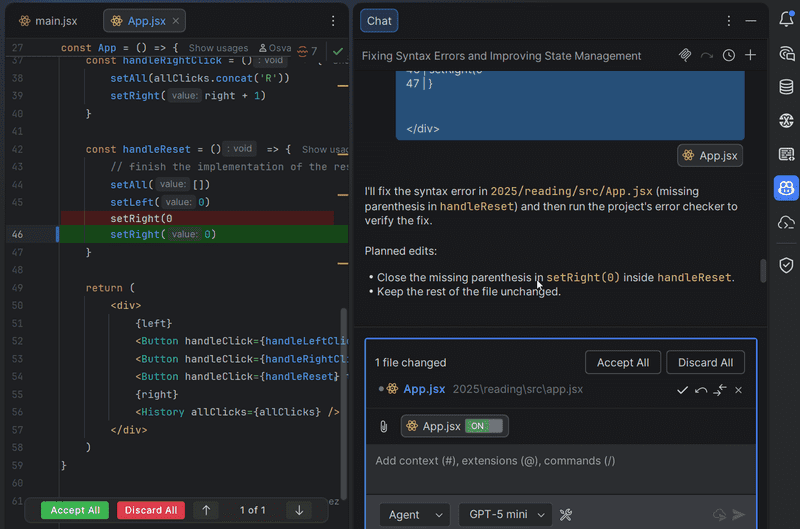Click Discard All in the chat panel

click(x=705, y=362)
